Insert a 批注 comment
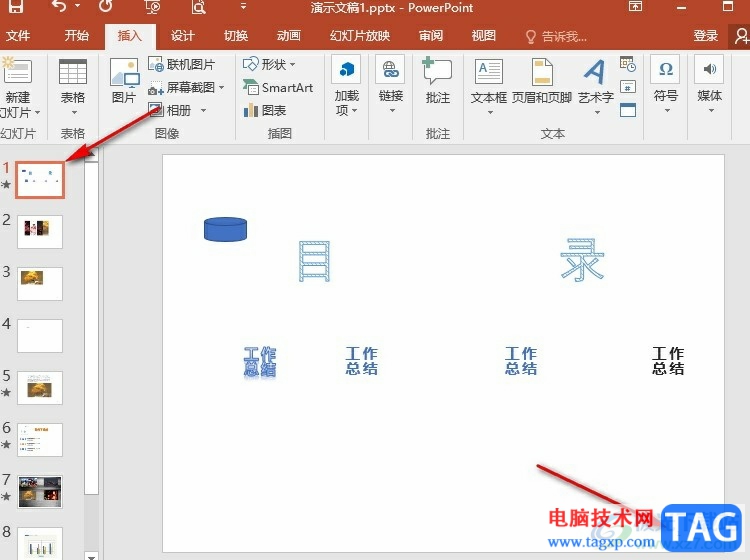Viewport: 750px width, 560px height. click(438, 80)
